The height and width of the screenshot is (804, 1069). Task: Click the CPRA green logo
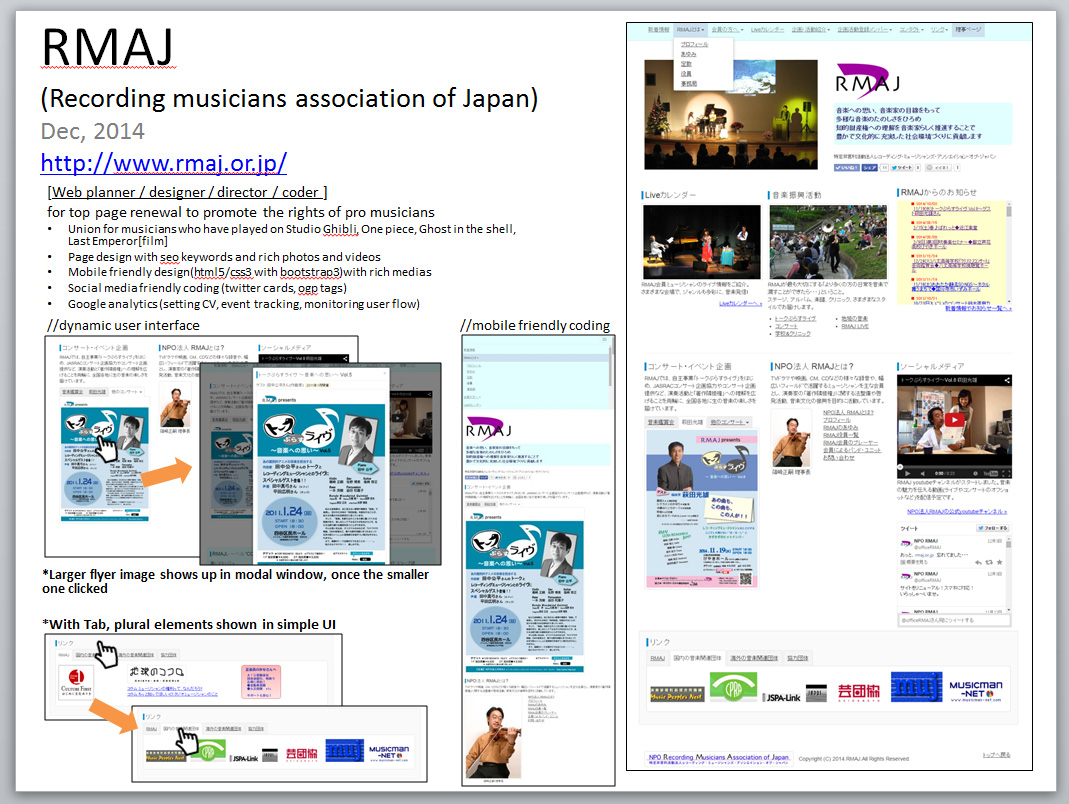(x=734, y=687)
